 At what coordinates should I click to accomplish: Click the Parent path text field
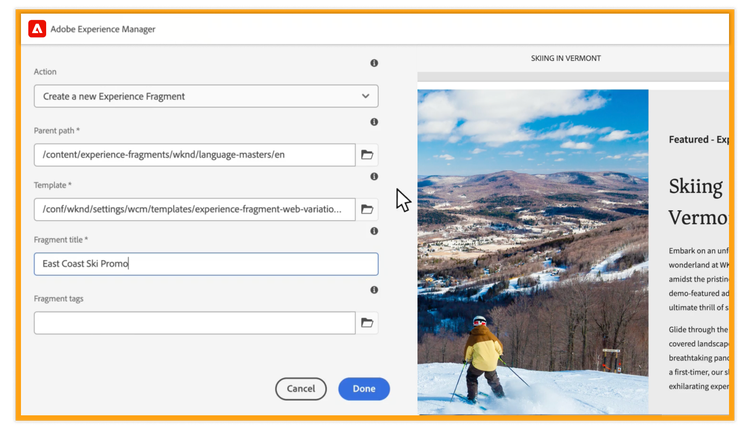(x=195, y=155)
